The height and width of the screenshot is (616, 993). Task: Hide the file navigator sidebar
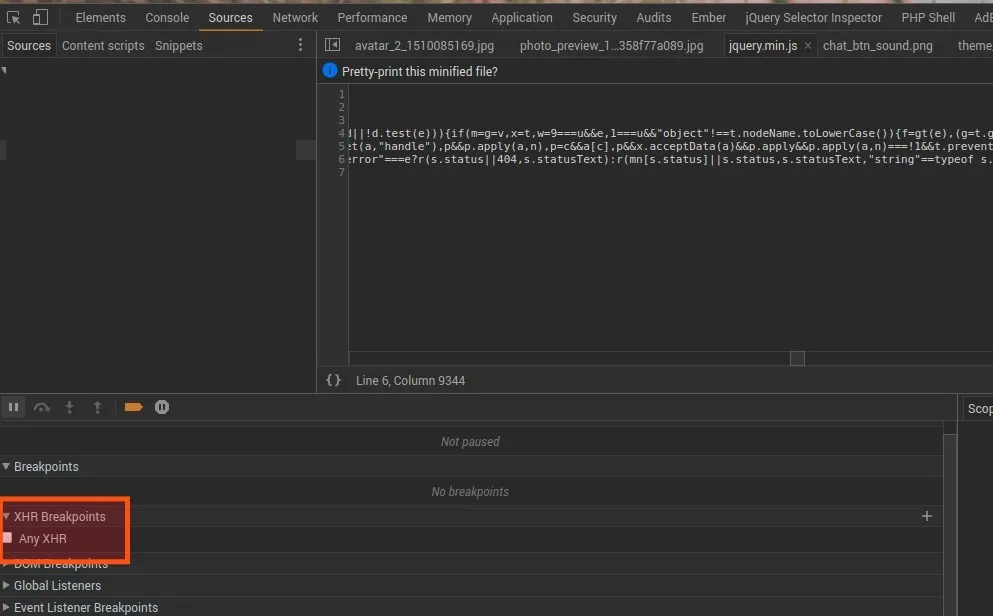(x=333, y=45)
